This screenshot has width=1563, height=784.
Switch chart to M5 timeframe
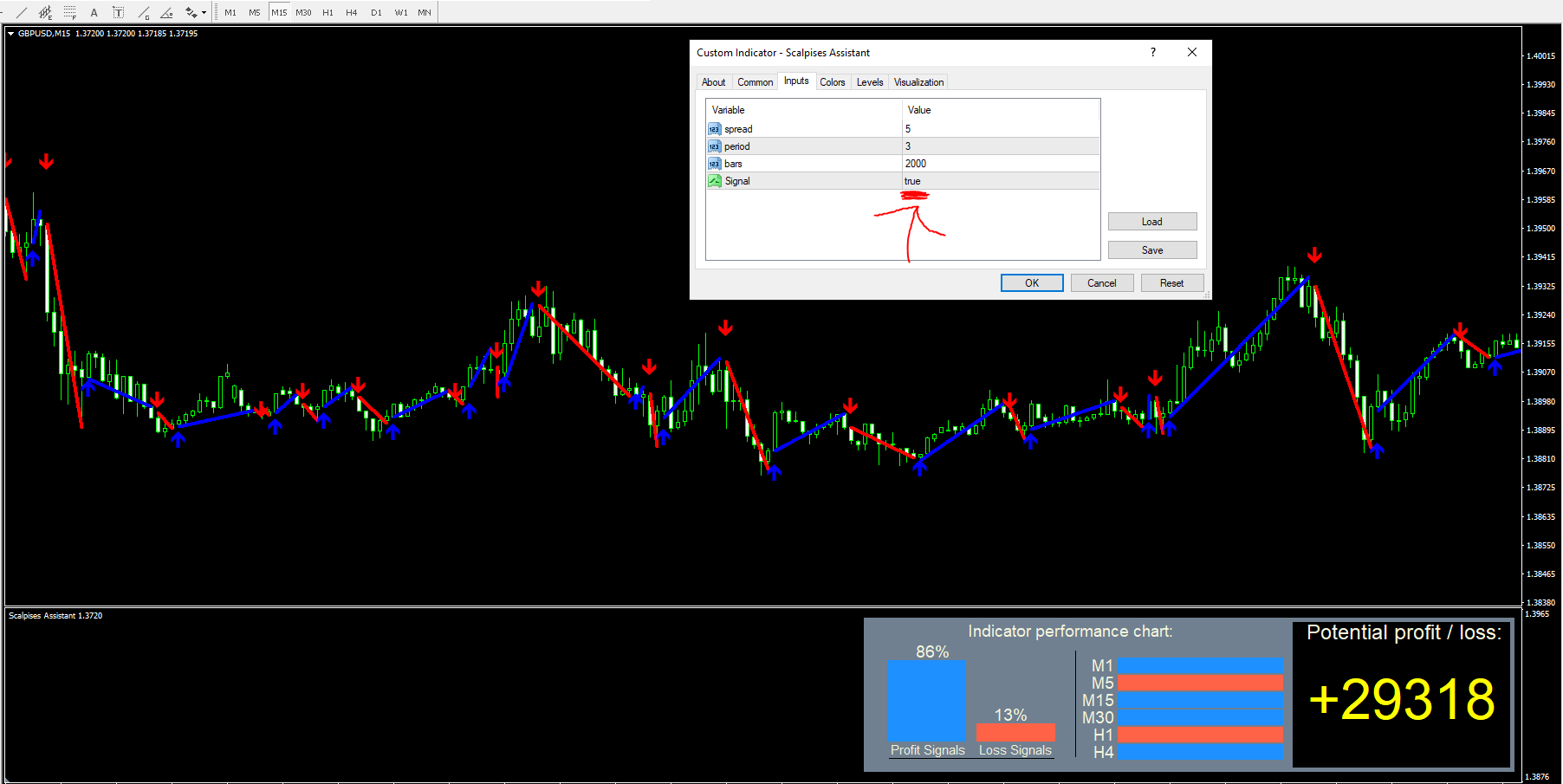point(255,12)
